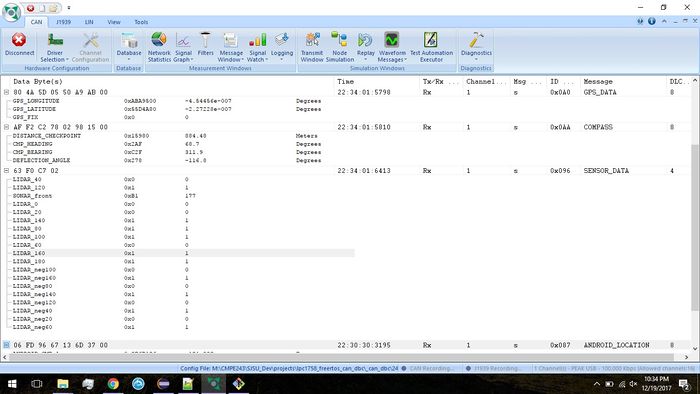700x394 pixels.
Task: Switch to the J1939 tab
Action: tap(63, 22)
